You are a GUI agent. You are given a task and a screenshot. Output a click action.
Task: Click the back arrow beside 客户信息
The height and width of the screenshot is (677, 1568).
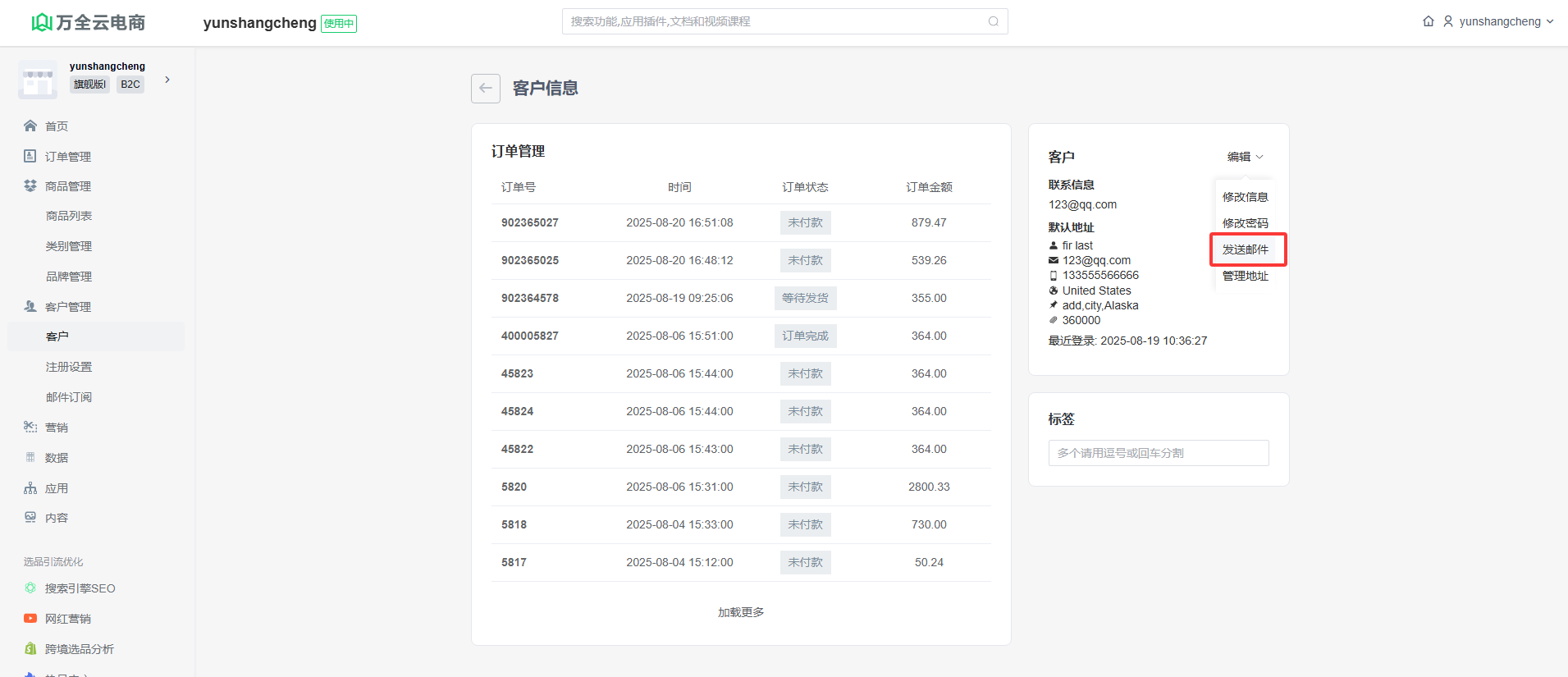tap(485, 89)
